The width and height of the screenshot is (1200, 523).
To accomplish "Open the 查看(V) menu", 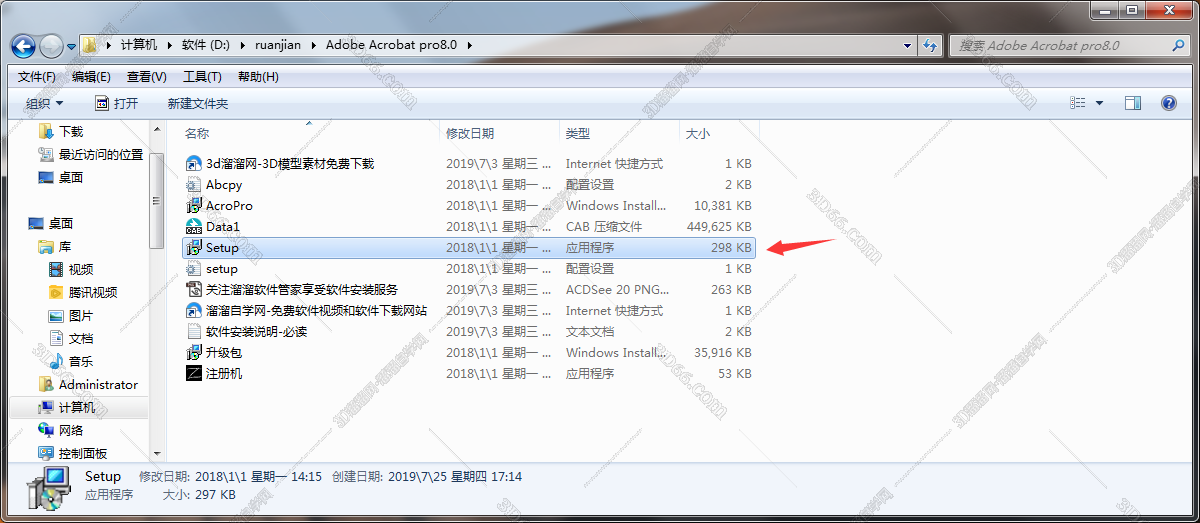I will [x=147, y=77].
